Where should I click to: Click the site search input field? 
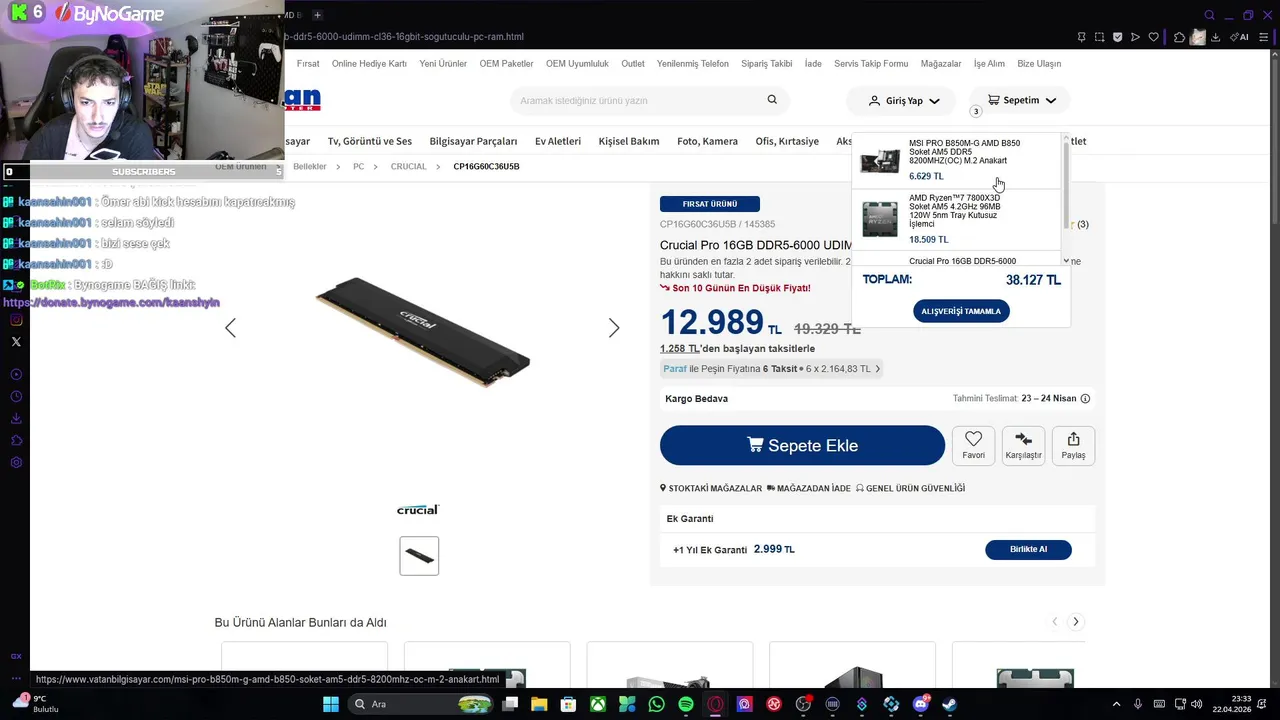[640, 100]
